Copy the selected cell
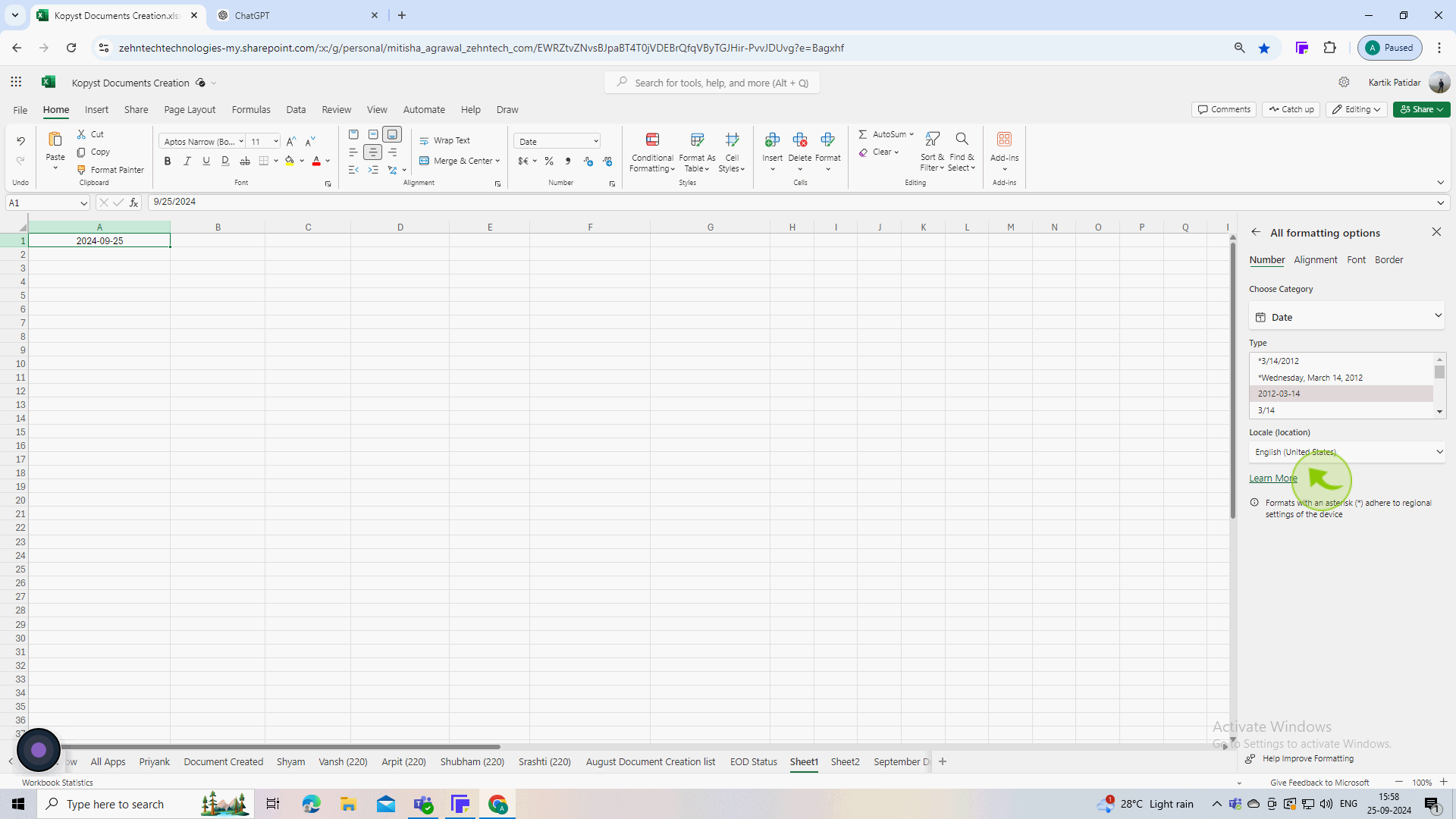1456x819 pixels. pyautogui.click(x=93, y=152)
